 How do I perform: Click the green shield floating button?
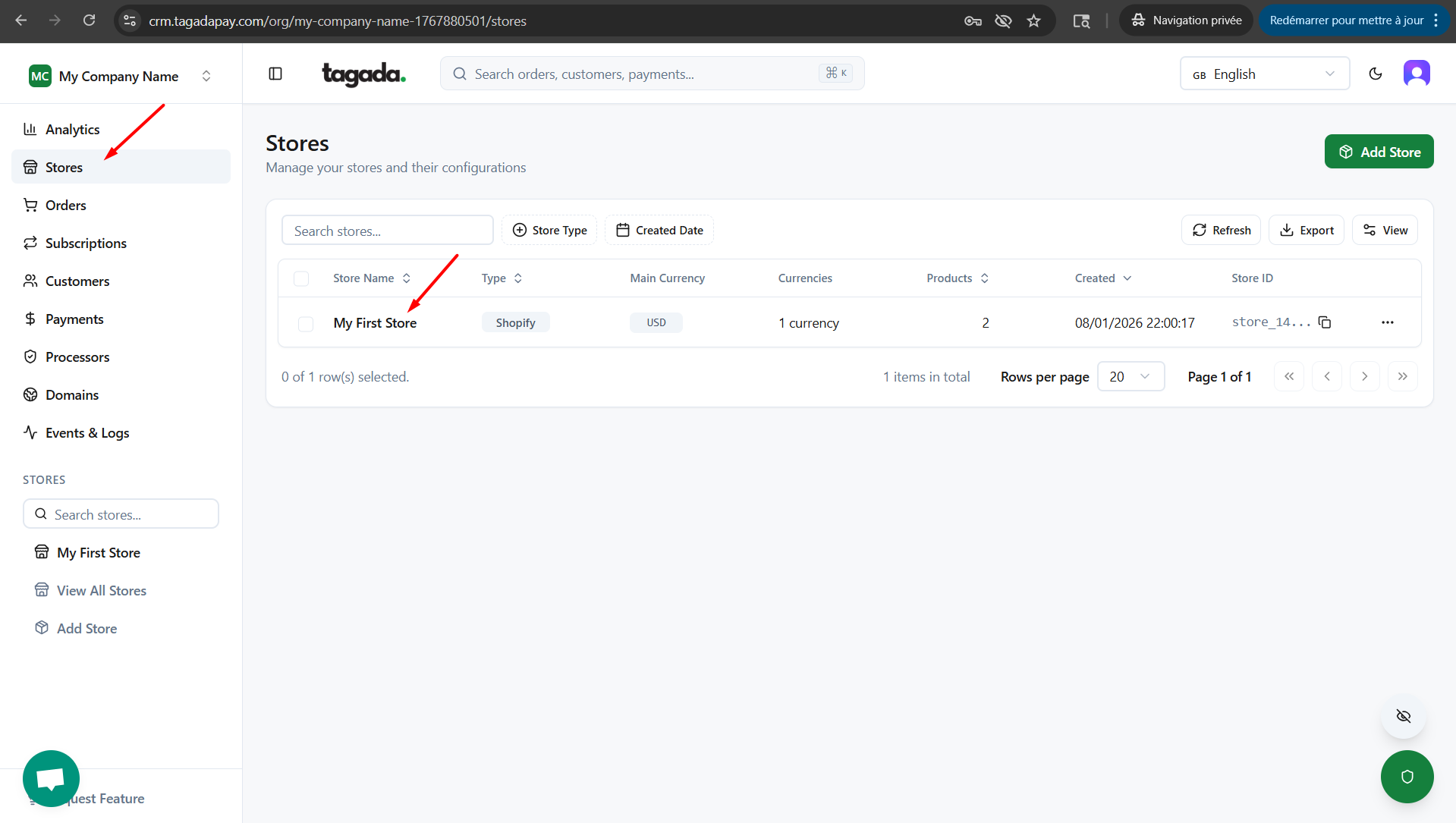[1407, 776]
